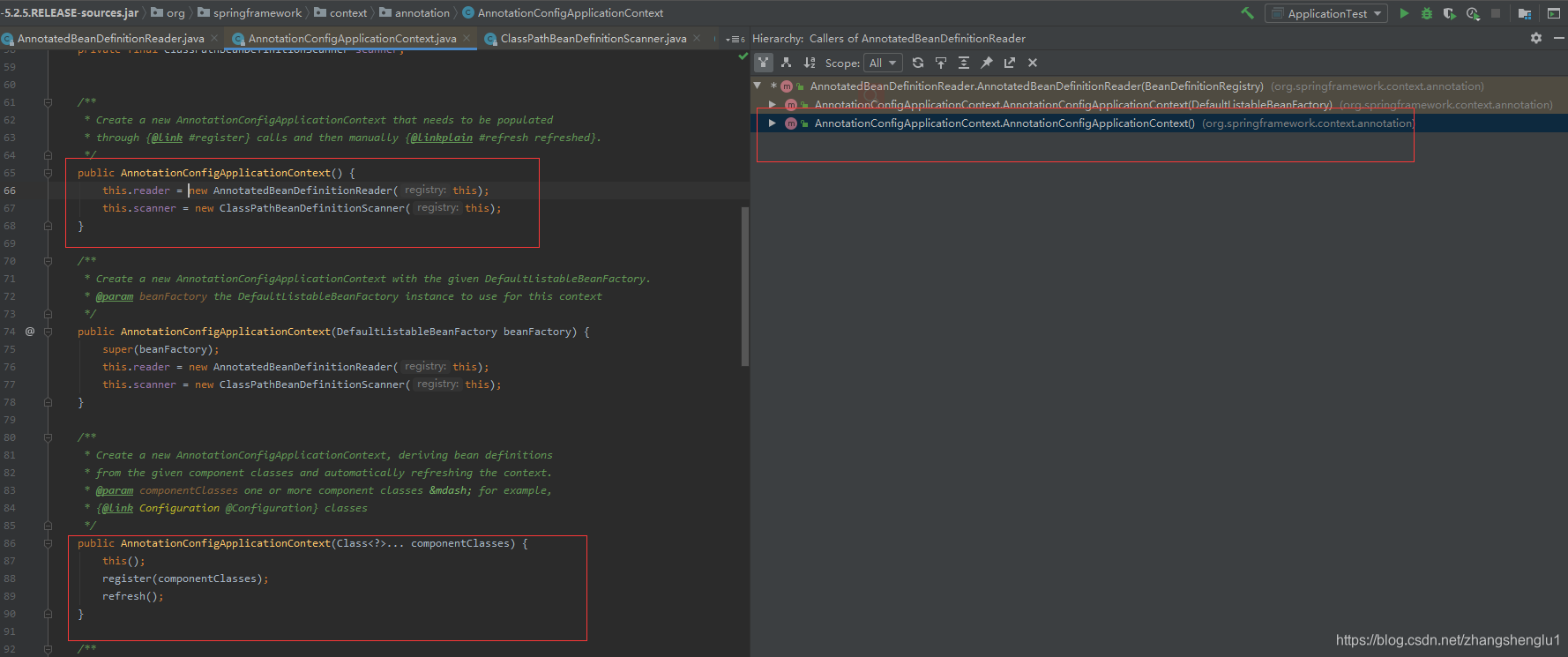Viewport: 1568px width, 657px height.
Task: Open ApplicationTest run configuration dropdown
Action: point(1326,13)
